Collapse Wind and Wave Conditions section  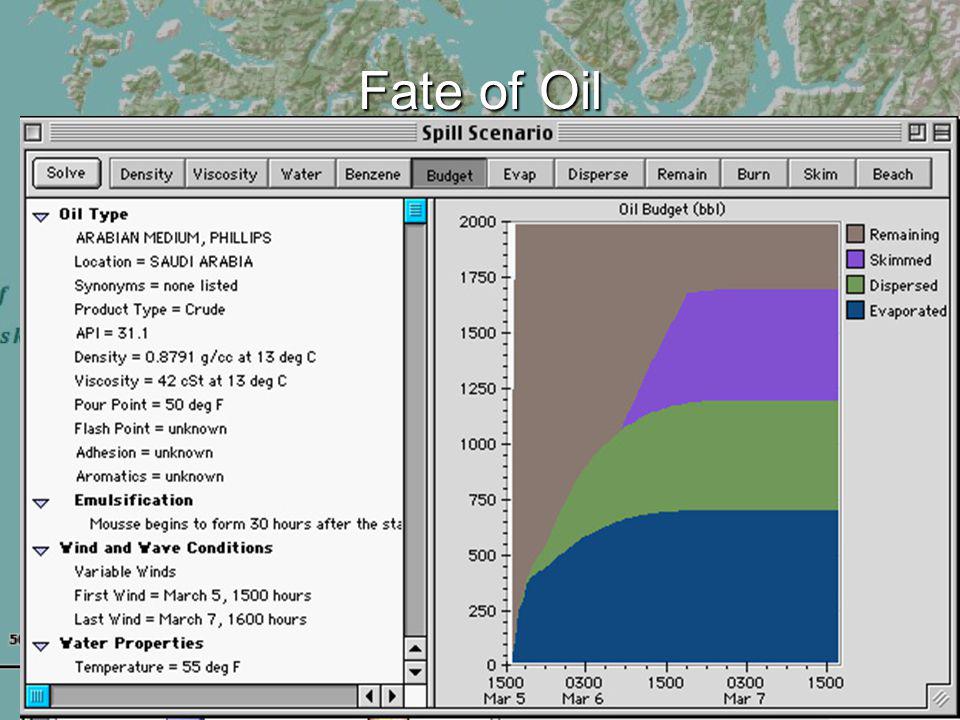41,550
